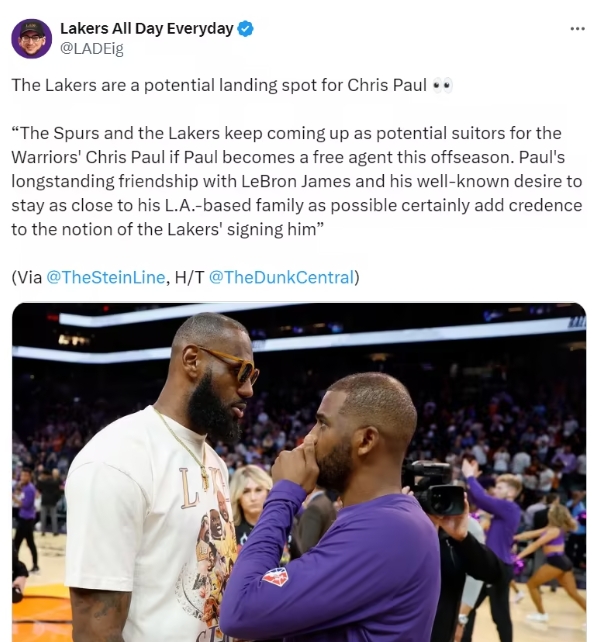595x642 pixels.
Task: Open the Lakers All Day Everyday profile avatar
Action: (x=32, y=39)
